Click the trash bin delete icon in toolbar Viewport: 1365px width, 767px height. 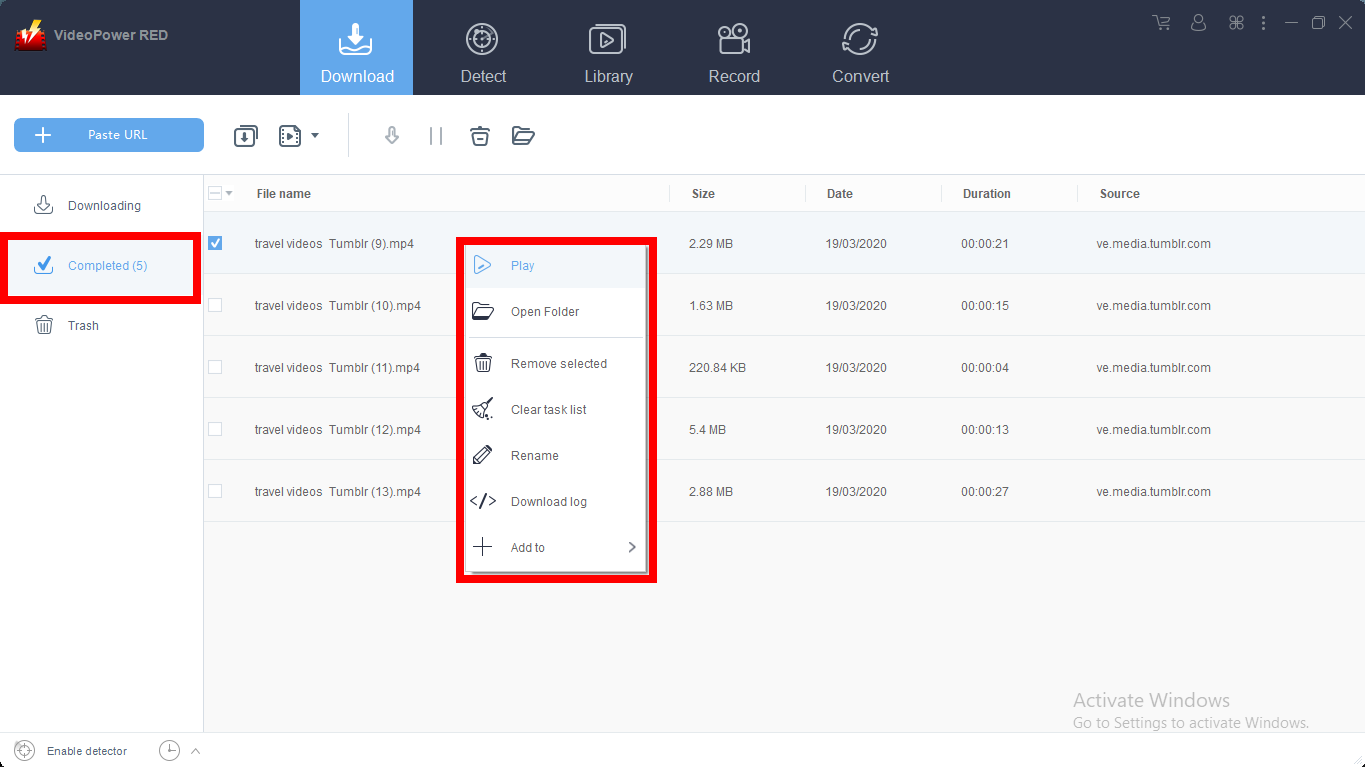coord(480,136)
